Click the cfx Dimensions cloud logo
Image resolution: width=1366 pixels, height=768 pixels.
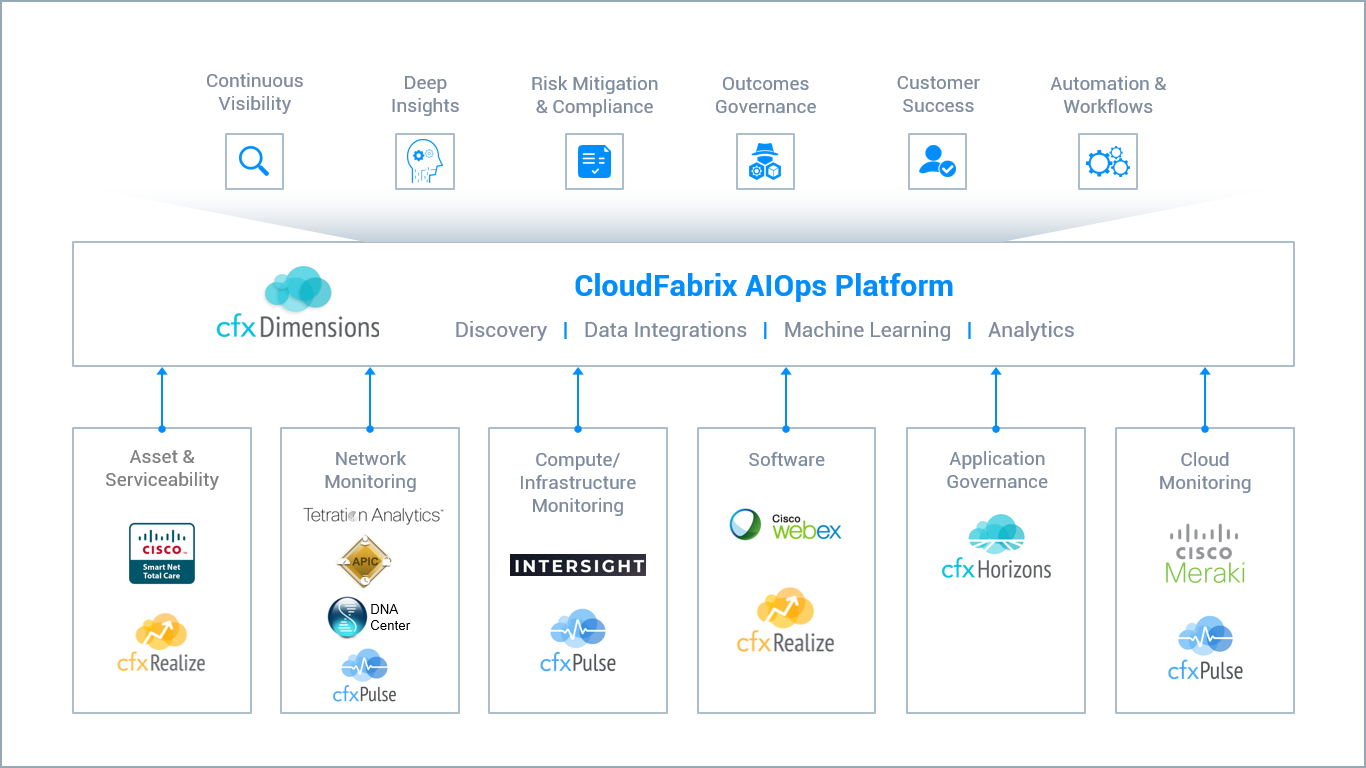(298, 304)
